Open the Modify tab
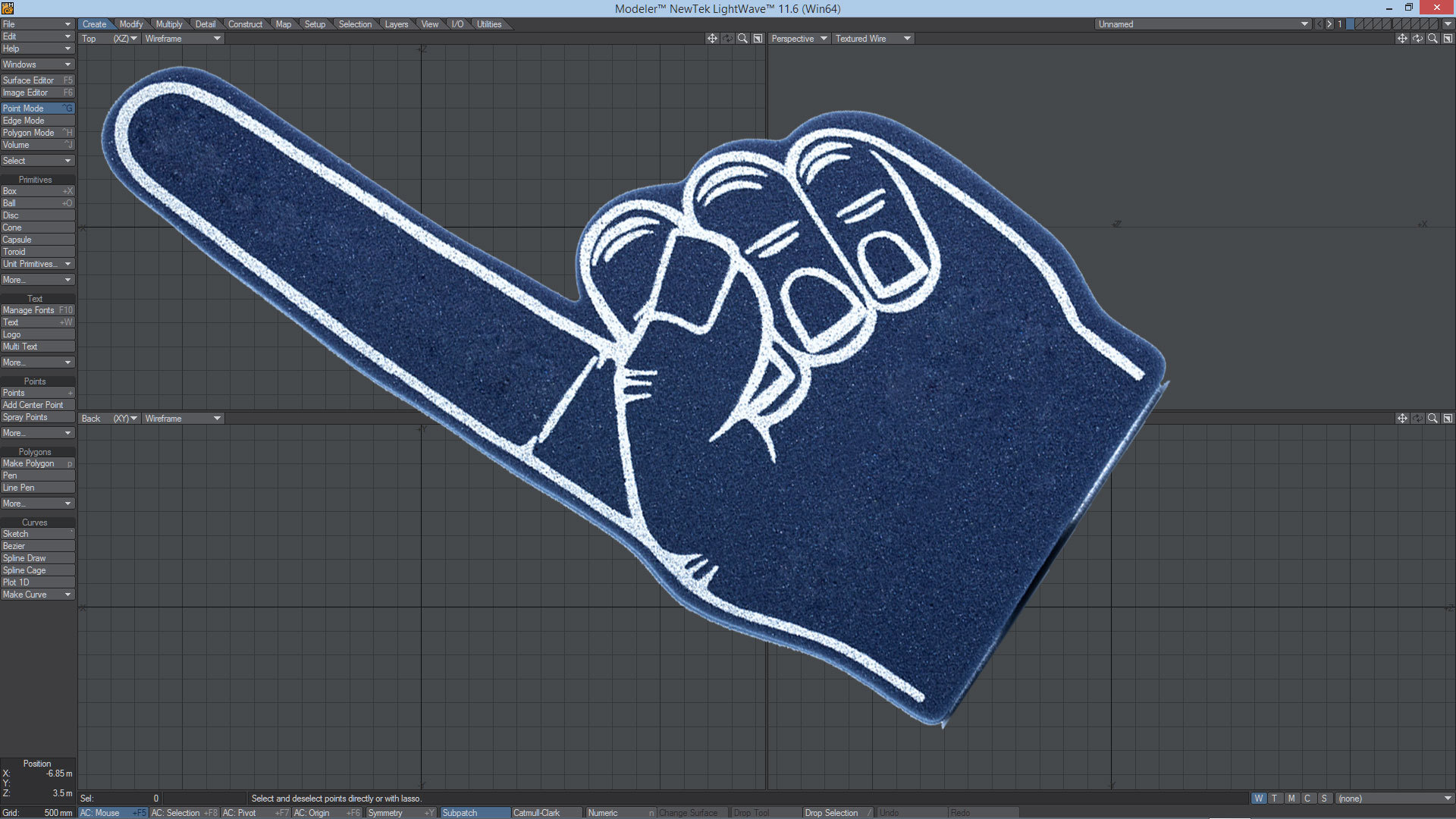The height and width of the screenshot is (819, 1456). tap(131, 24)
